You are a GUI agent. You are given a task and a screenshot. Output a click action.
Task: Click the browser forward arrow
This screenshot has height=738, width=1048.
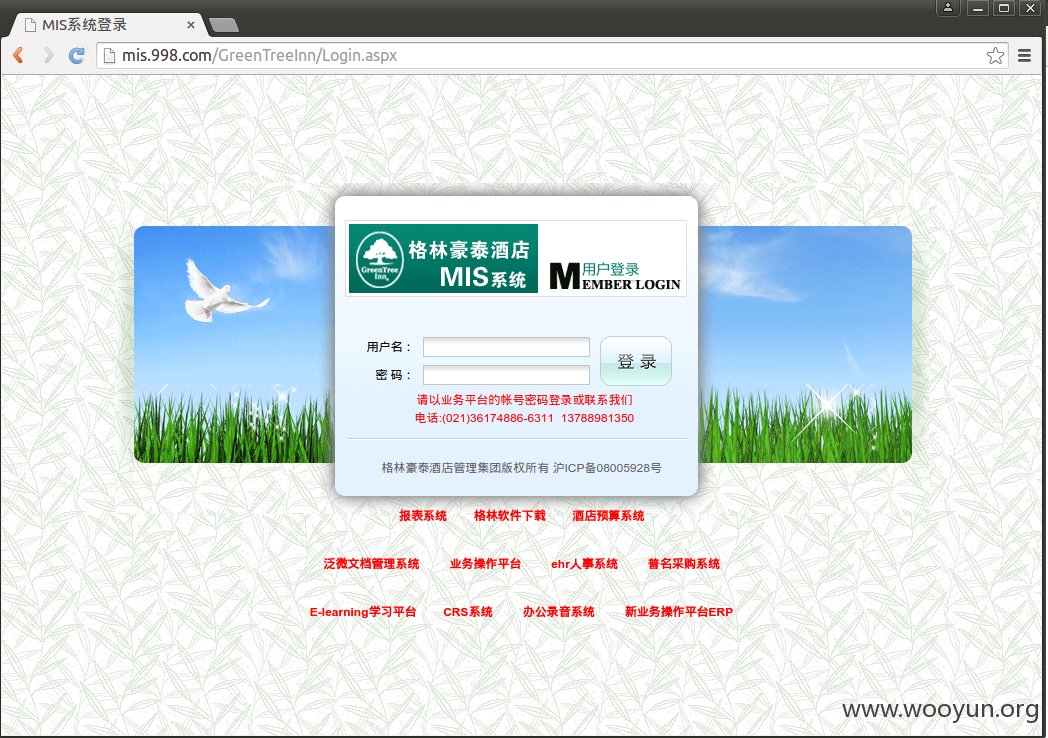[48, 55]
